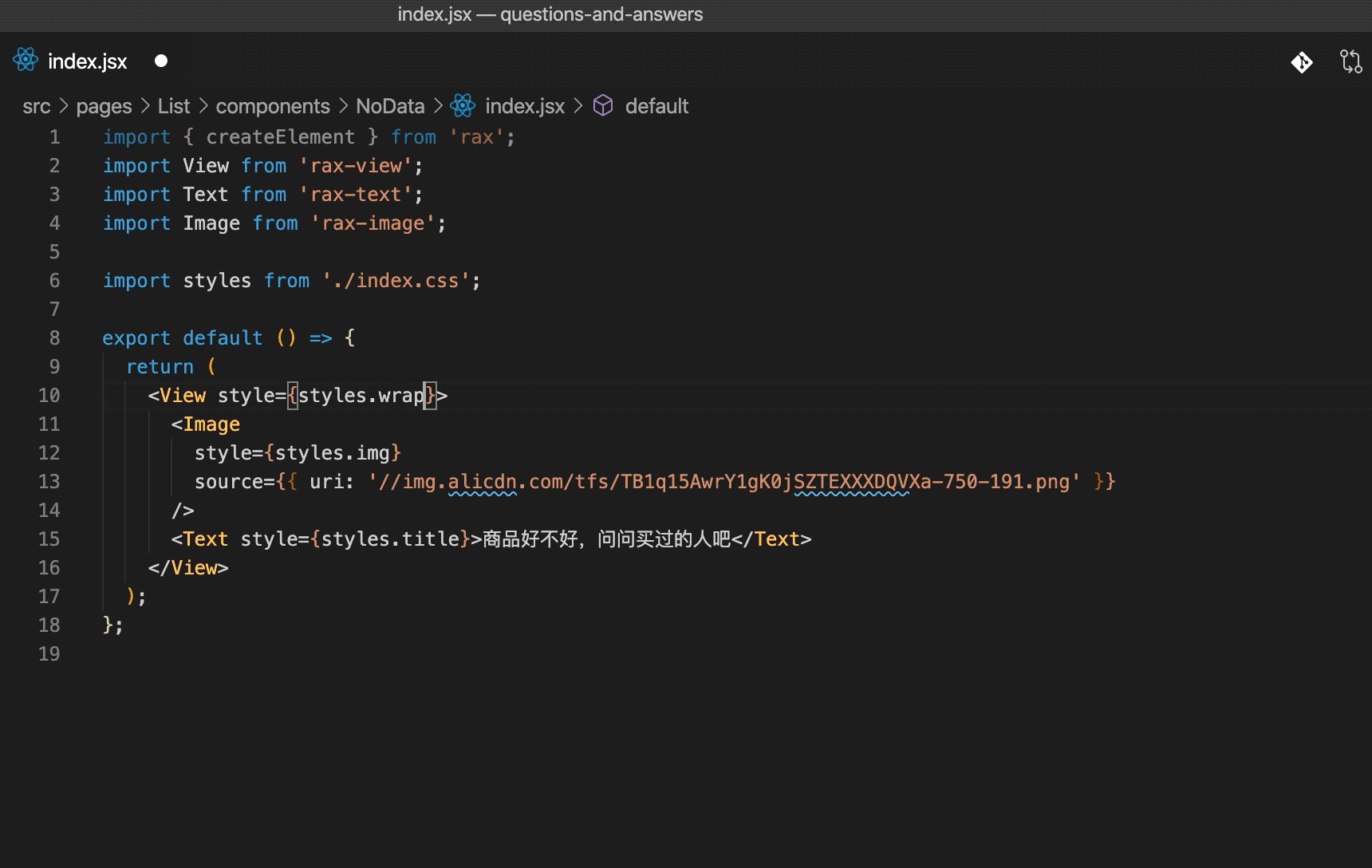Open the NoData breadcrumb folder
The width and height of the screenshot is (1372, 868).
pyautogui.click(x=390, y=106)
